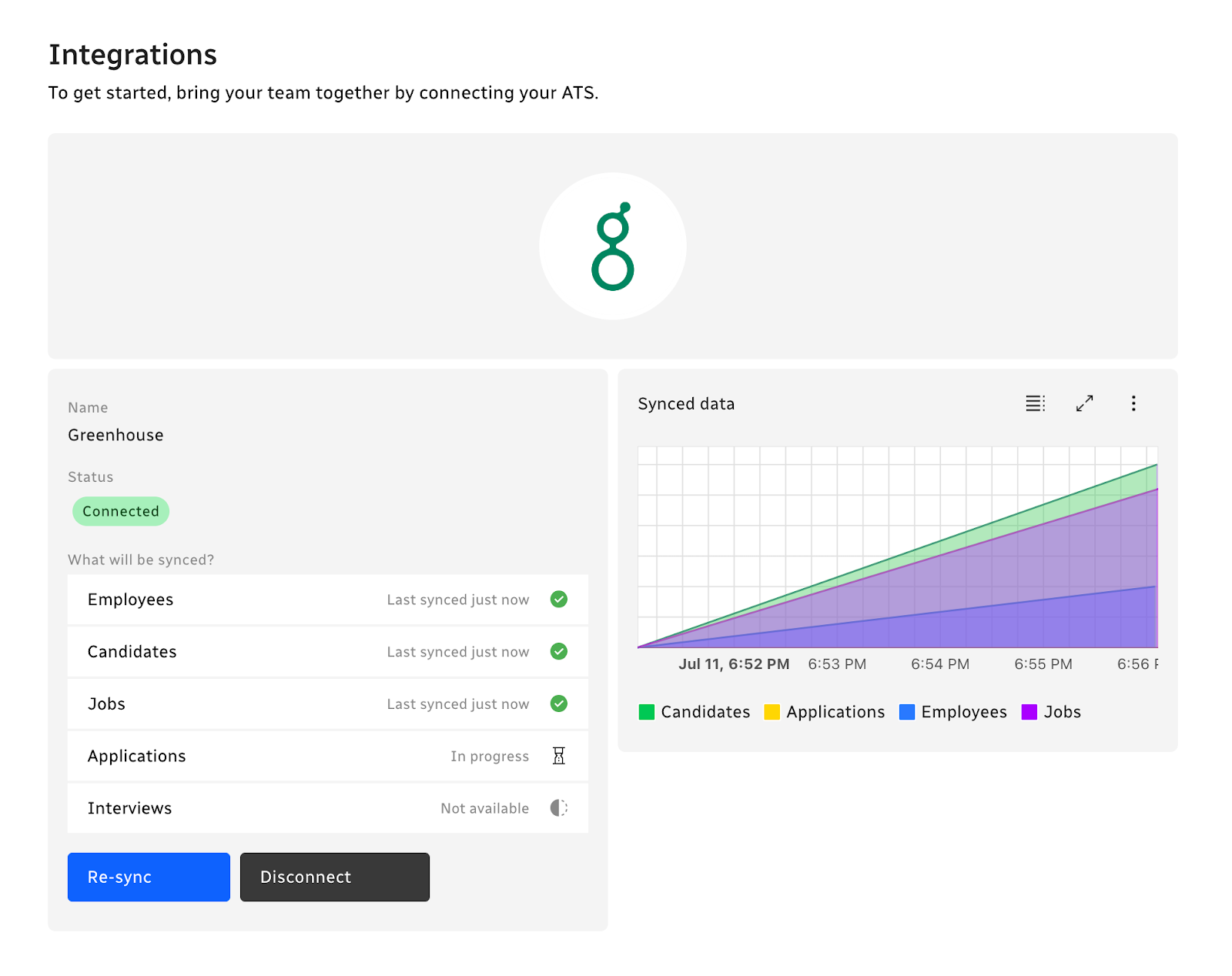This screenshot has height=976, width=1232.
Task: Disconnect the Greenhouse integration
Action: (x=335, y=877)
